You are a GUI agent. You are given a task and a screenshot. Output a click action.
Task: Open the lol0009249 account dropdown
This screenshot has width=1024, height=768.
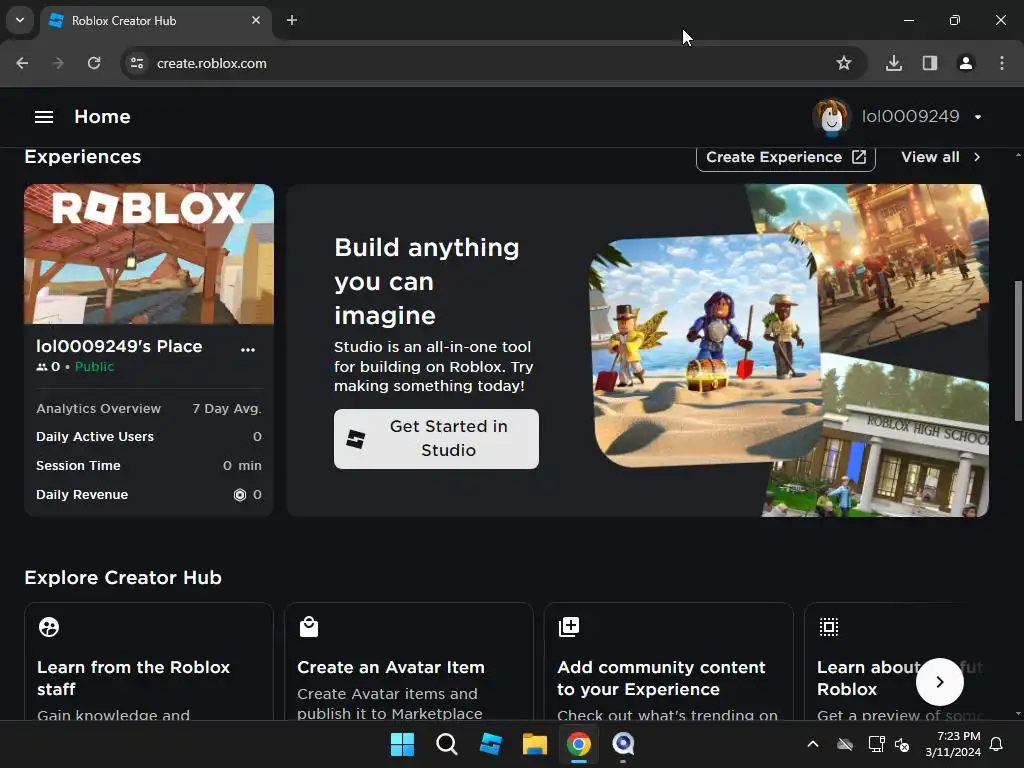(978, 117)
